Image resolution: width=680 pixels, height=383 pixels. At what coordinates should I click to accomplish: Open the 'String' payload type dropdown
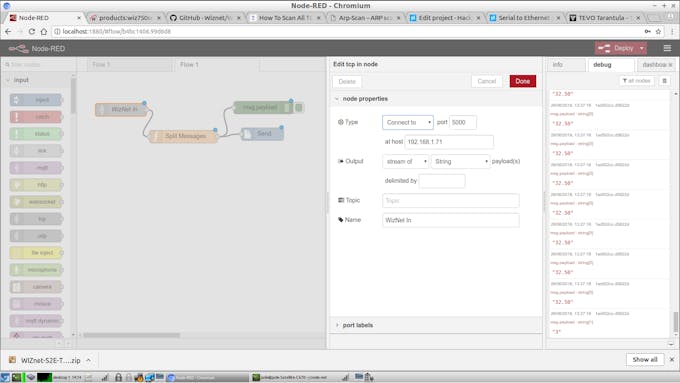click(x=460, y=161)
